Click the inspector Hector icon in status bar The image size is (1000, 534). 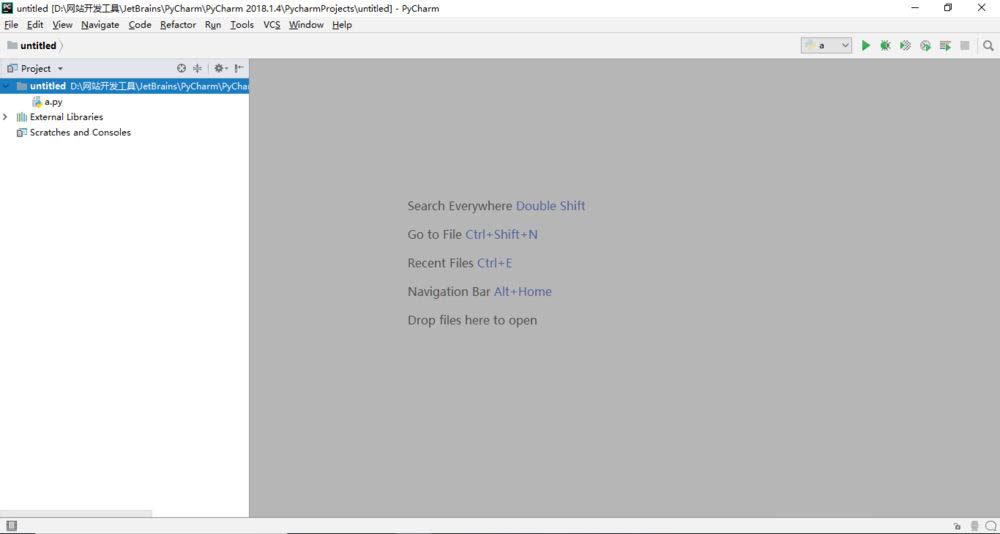coord(974,526)
